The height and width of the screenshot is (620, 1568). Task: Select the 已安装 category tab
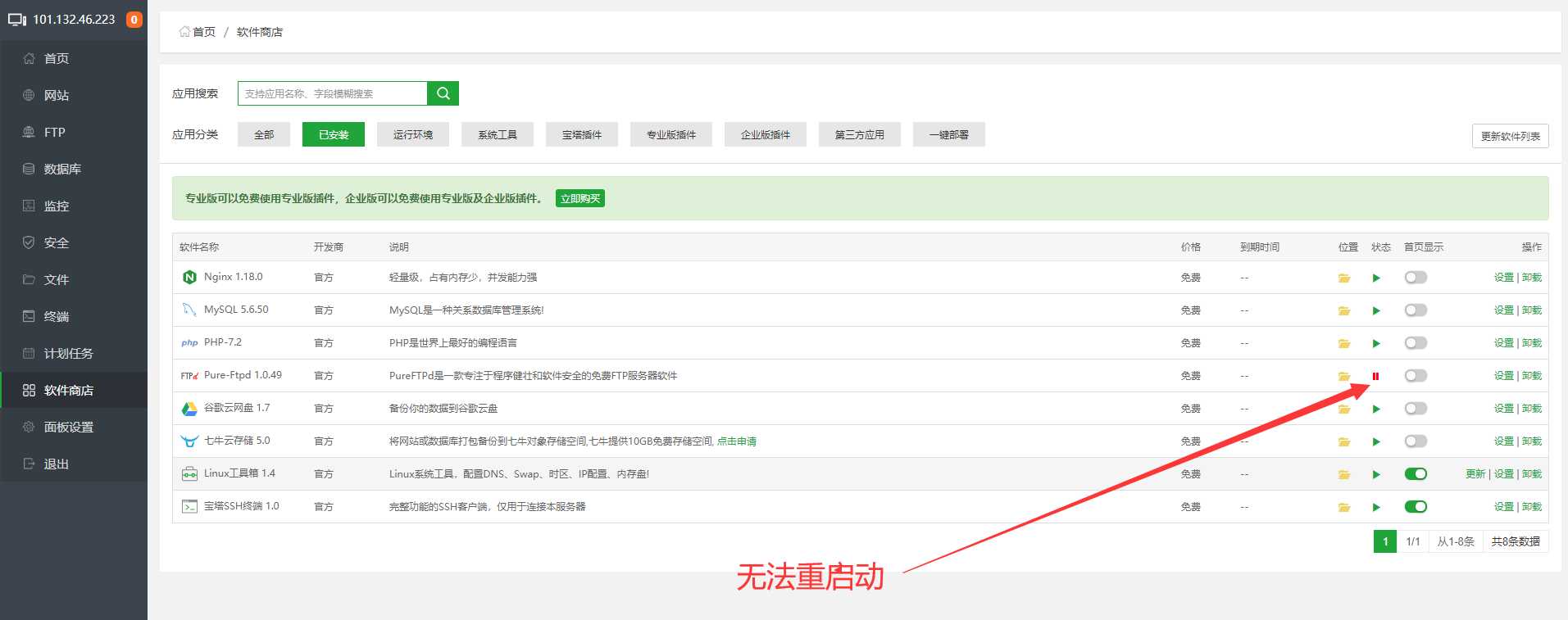click(x=334, y=134)
